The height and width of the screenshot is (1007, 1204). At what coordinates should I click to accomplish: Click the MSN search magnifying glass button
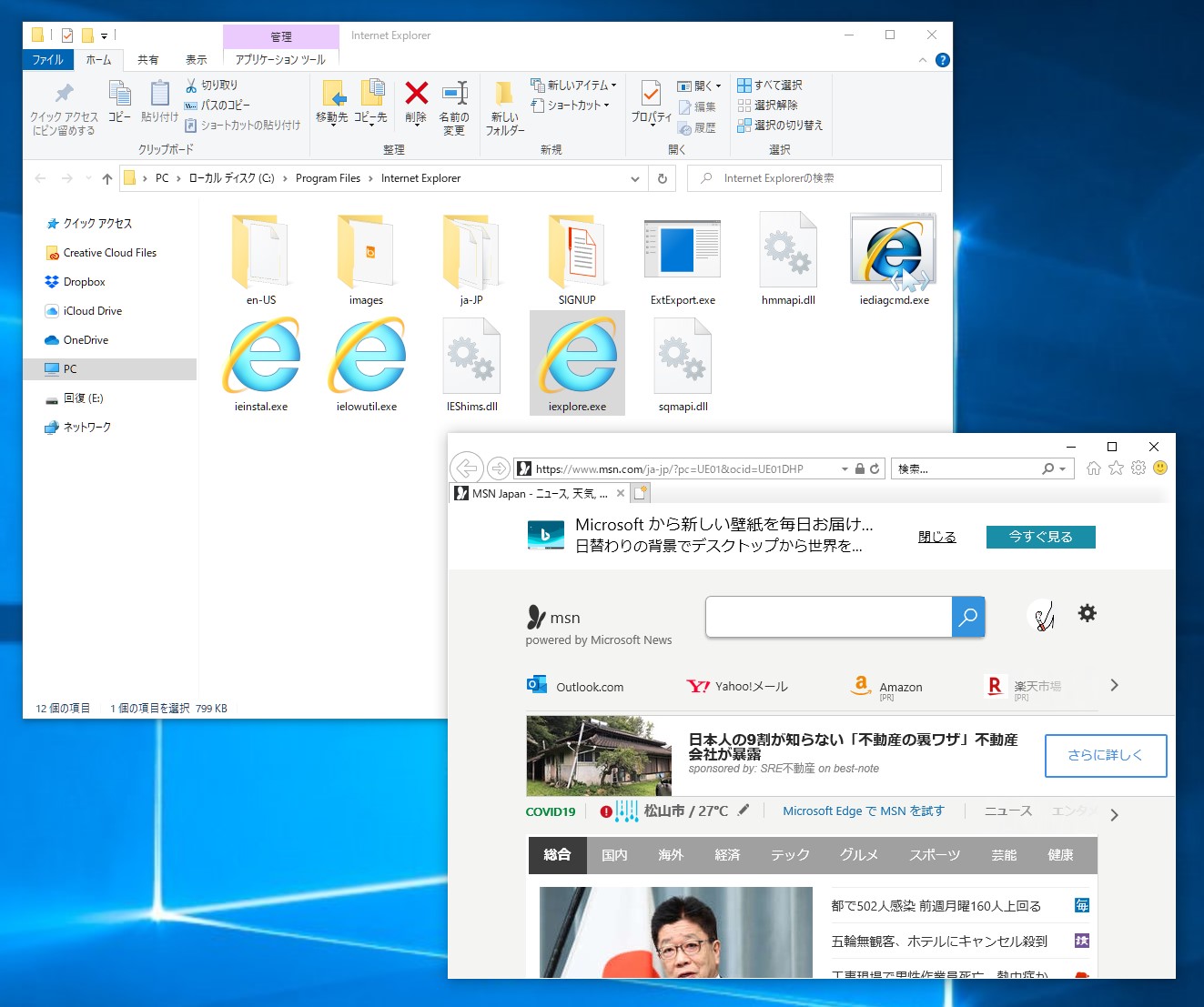pyautogui.click(x=967, y=617)
